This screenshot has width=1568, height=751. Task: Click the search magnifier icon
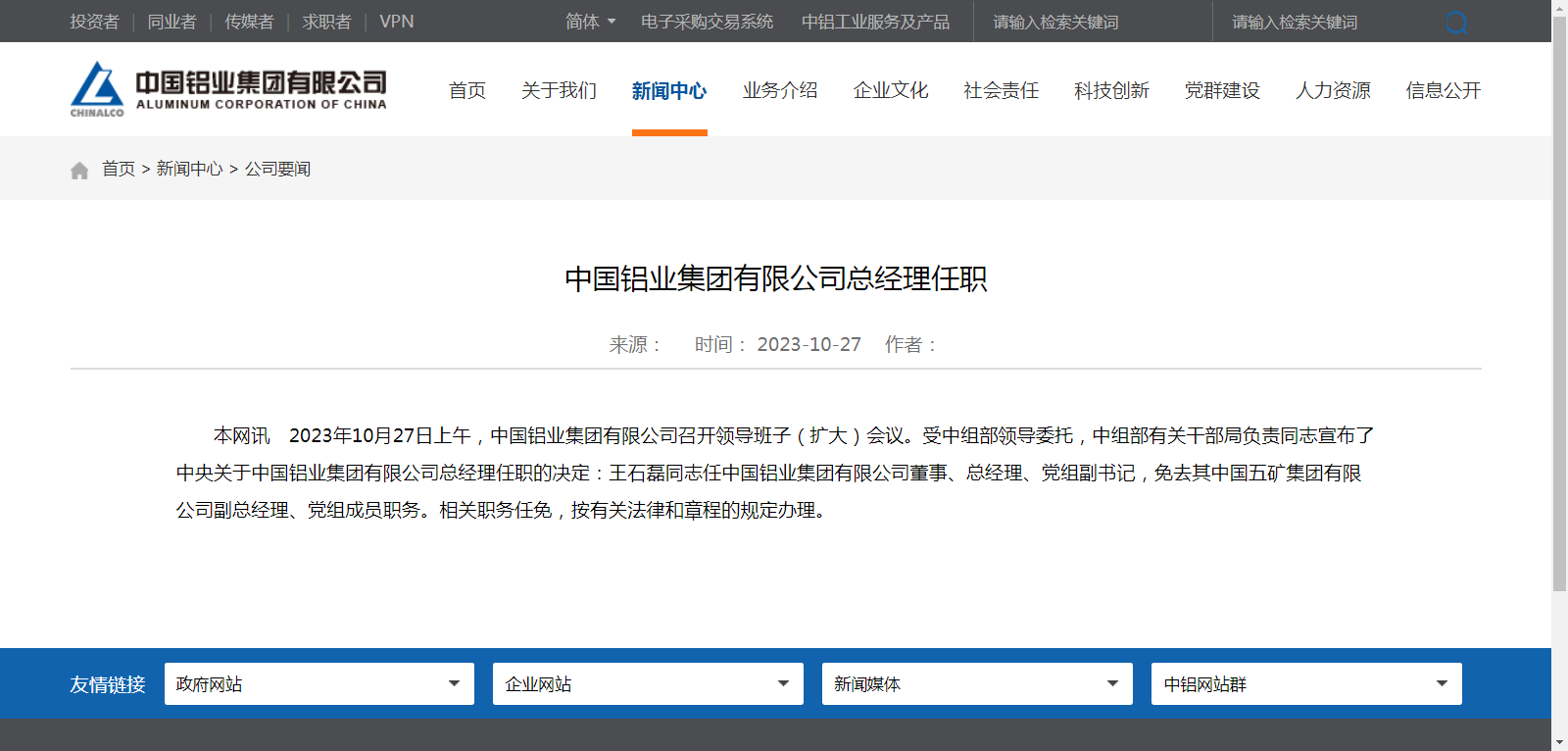point(1456,22)
